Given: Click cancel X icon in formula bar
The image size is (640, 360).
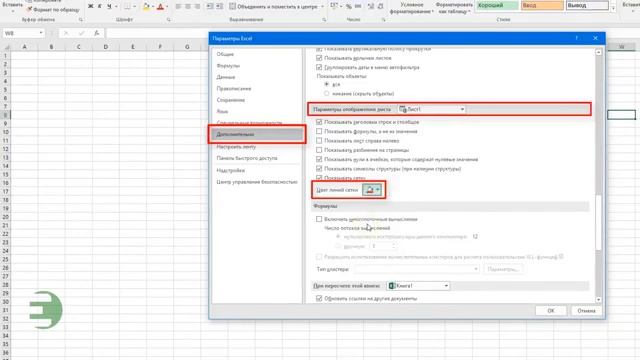Looking at the screenshot, I should point(66,33).
